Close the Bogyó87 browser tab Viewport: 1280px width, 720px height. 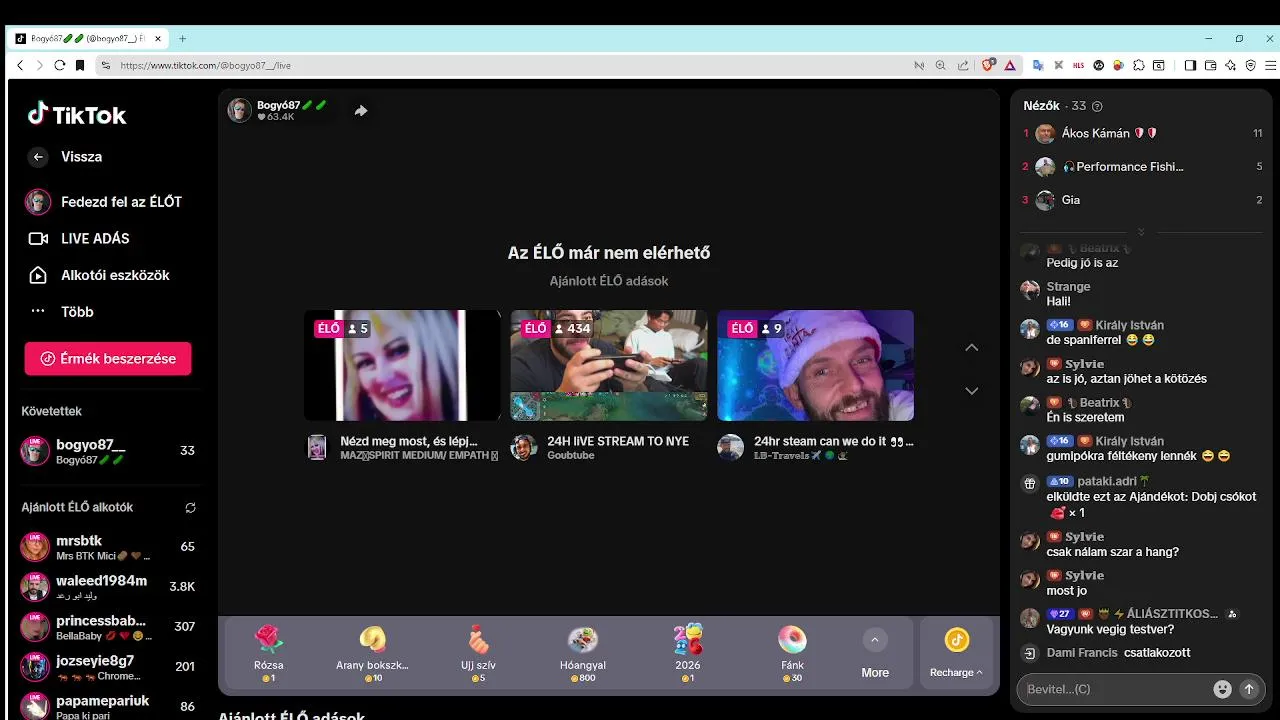coord(158,39)
